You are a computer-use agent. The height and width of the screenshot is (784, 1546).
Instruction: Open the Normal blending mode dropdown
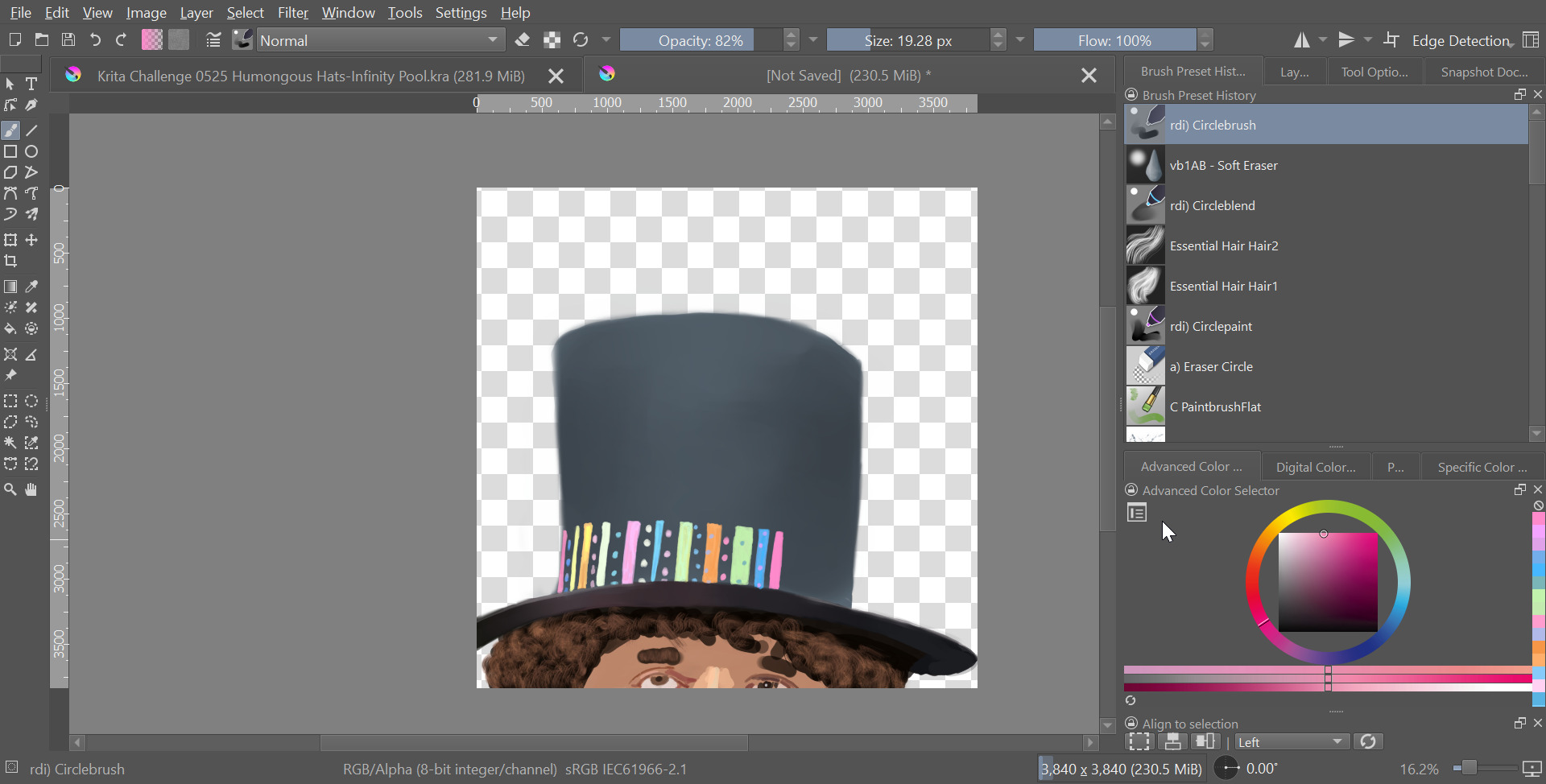pyautogui.click(x=380, y=40)
